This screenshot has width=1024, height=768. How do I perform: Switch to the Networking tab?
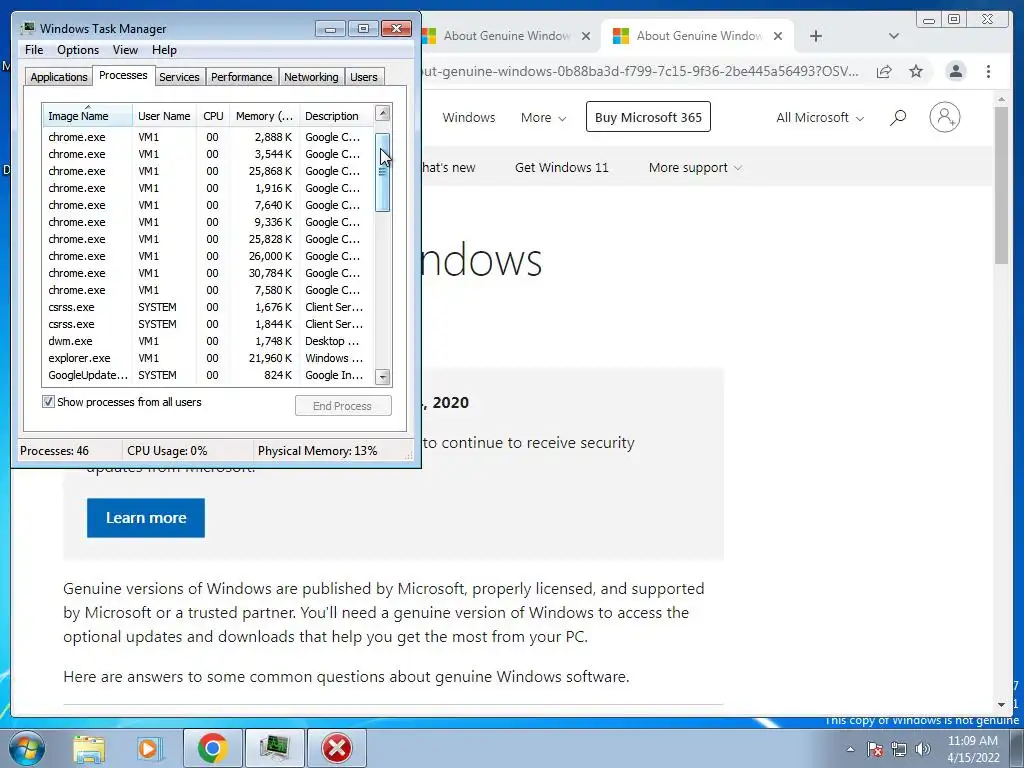(x=312, y=77)
